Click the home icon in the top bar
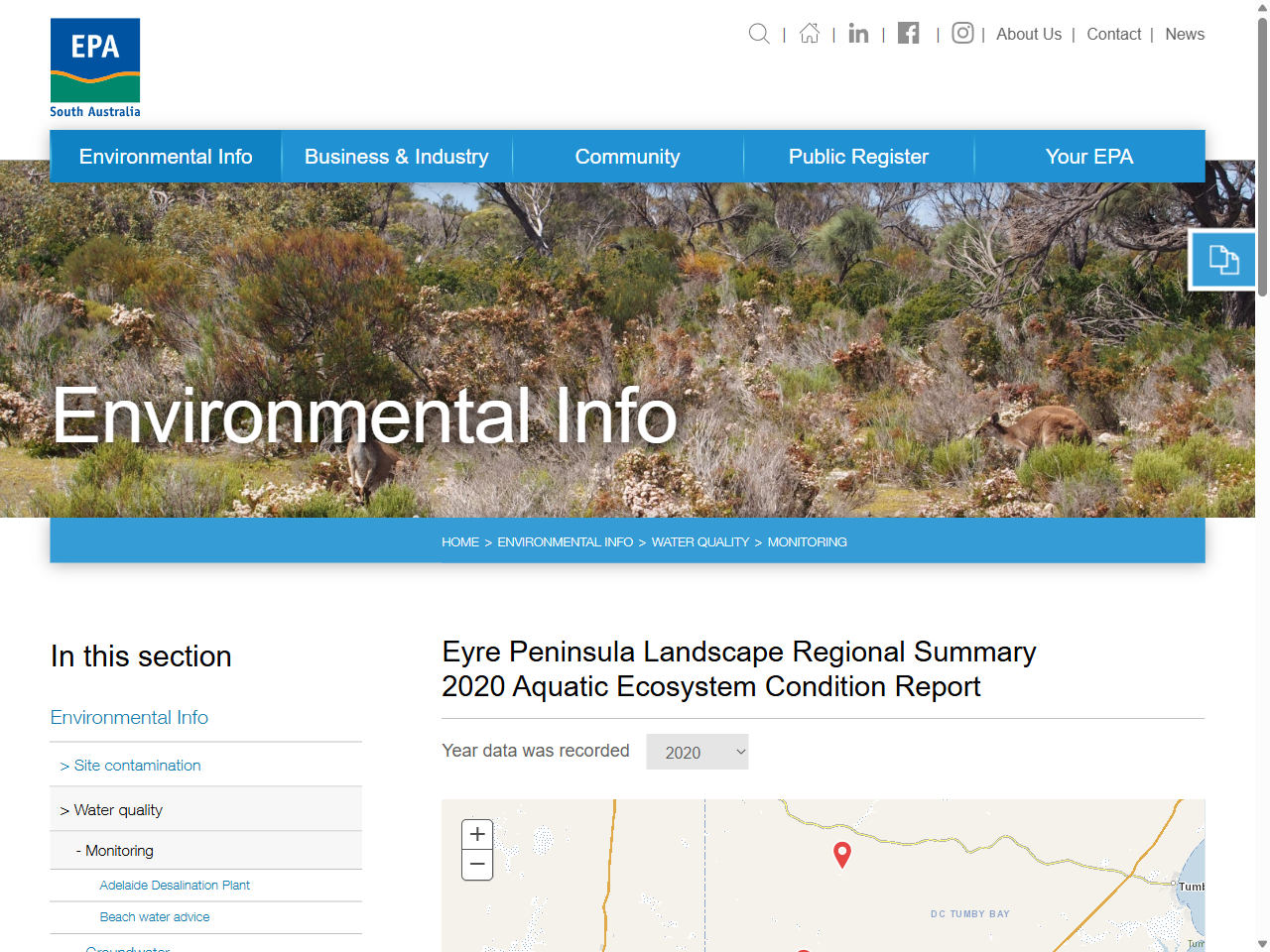The width and height of the screenshot is (1270, 952). [x=809, y=34]
